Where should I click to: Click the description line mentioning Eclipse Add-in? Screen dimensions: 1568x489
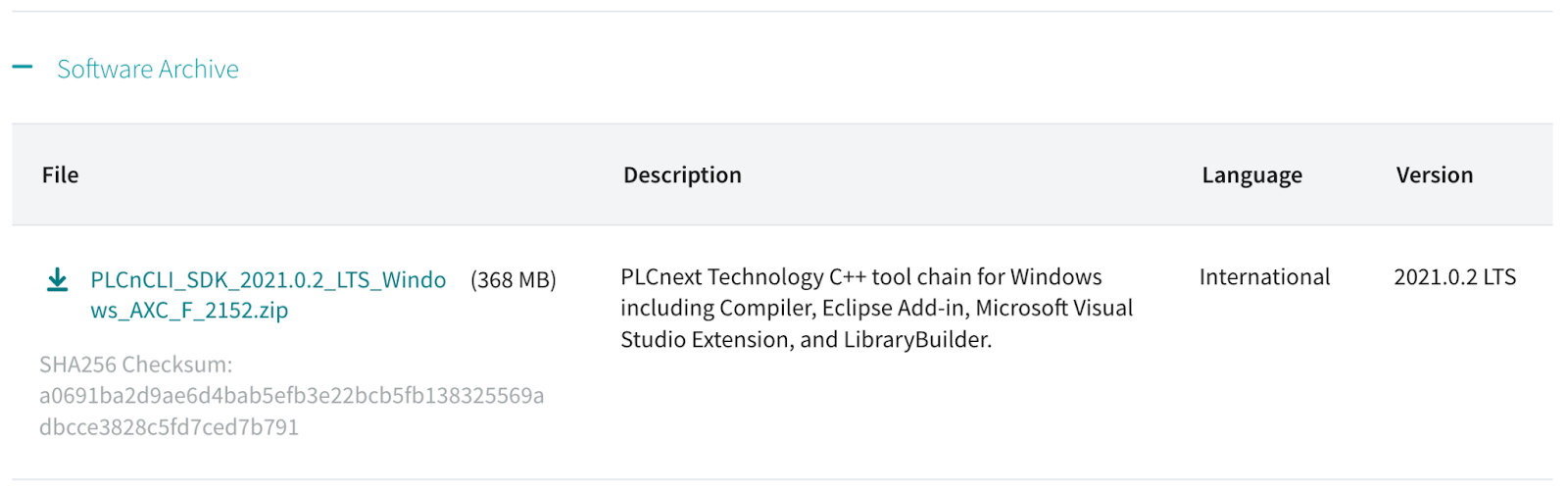(x=876, y=309)
